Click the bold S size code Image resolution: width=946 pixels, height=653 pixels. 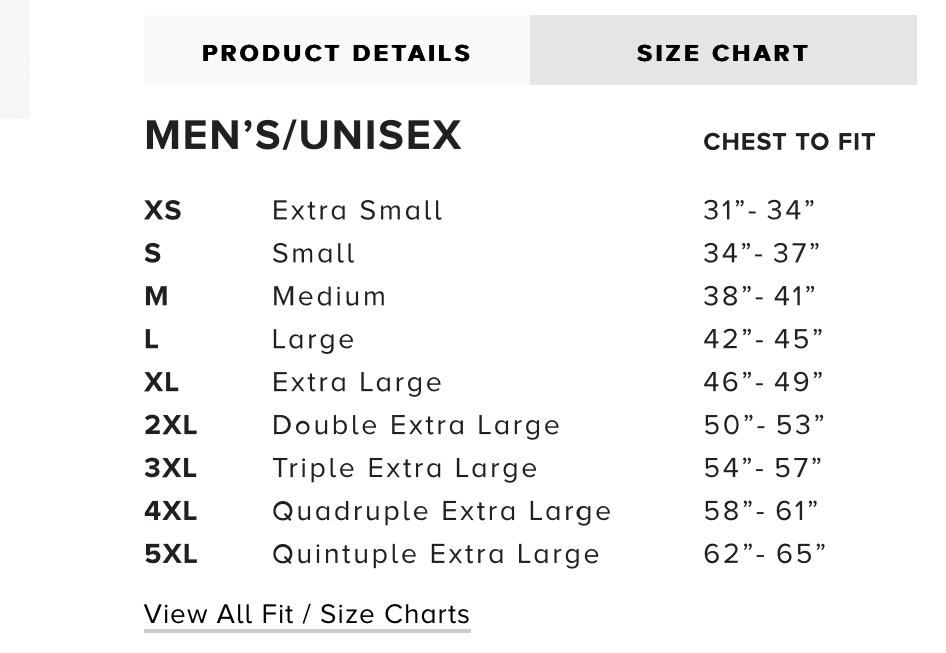pyautogui.click(x=152, y=254)
